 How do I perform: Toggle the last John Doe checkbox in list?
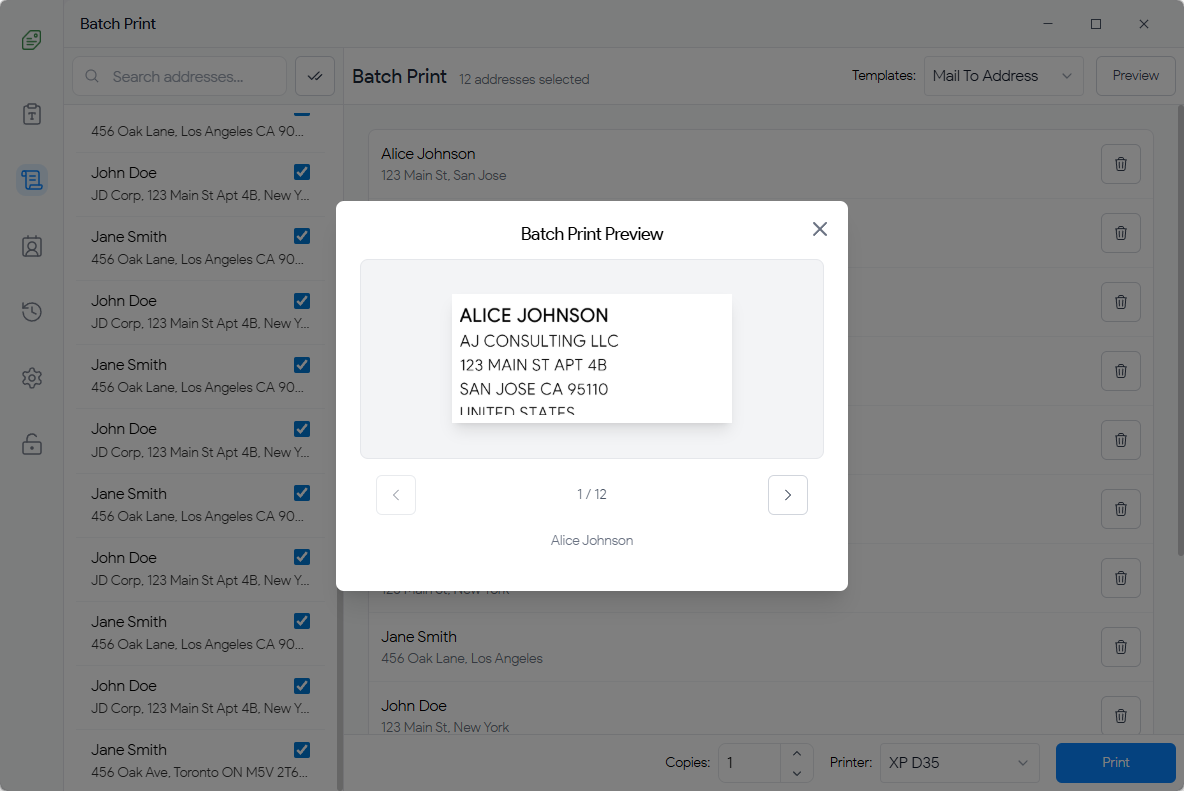(x=302, y=686)
